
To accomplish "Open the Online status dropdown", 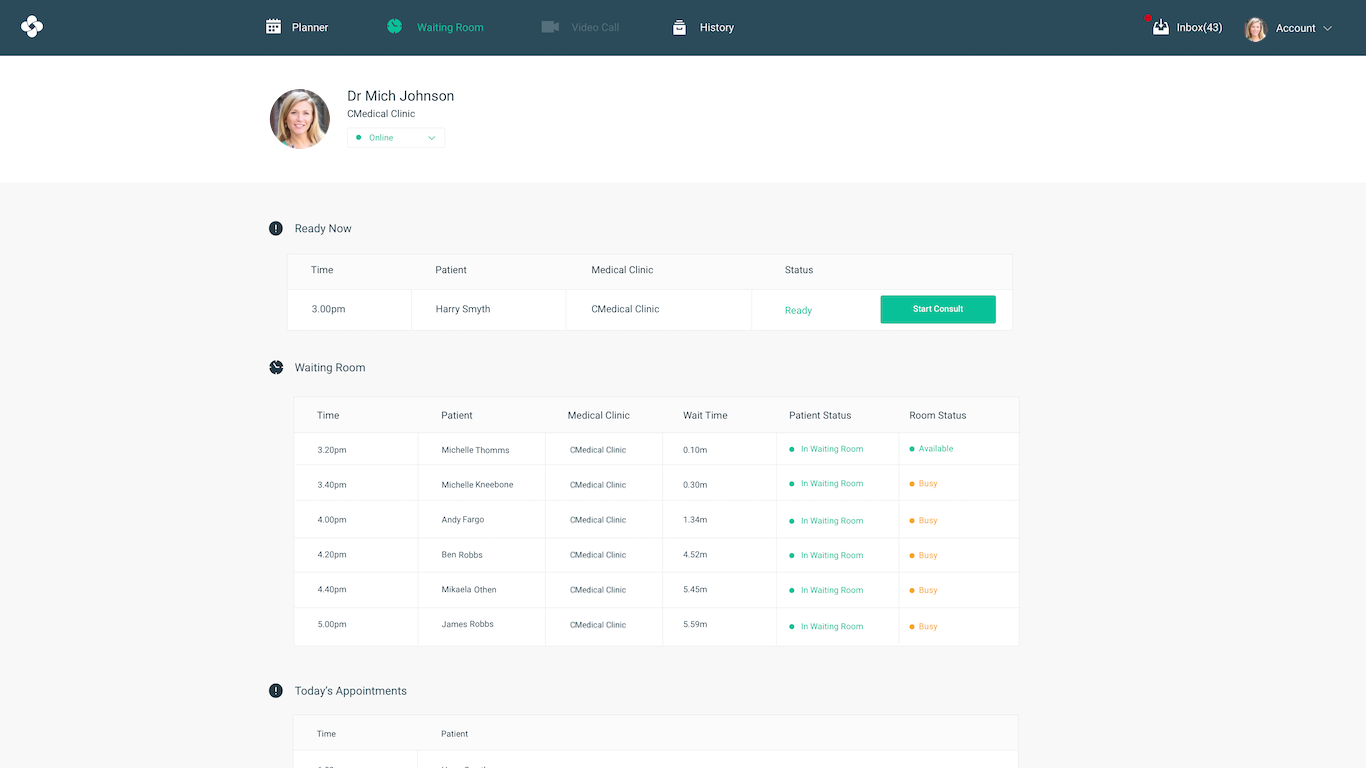I will (396, 138).
